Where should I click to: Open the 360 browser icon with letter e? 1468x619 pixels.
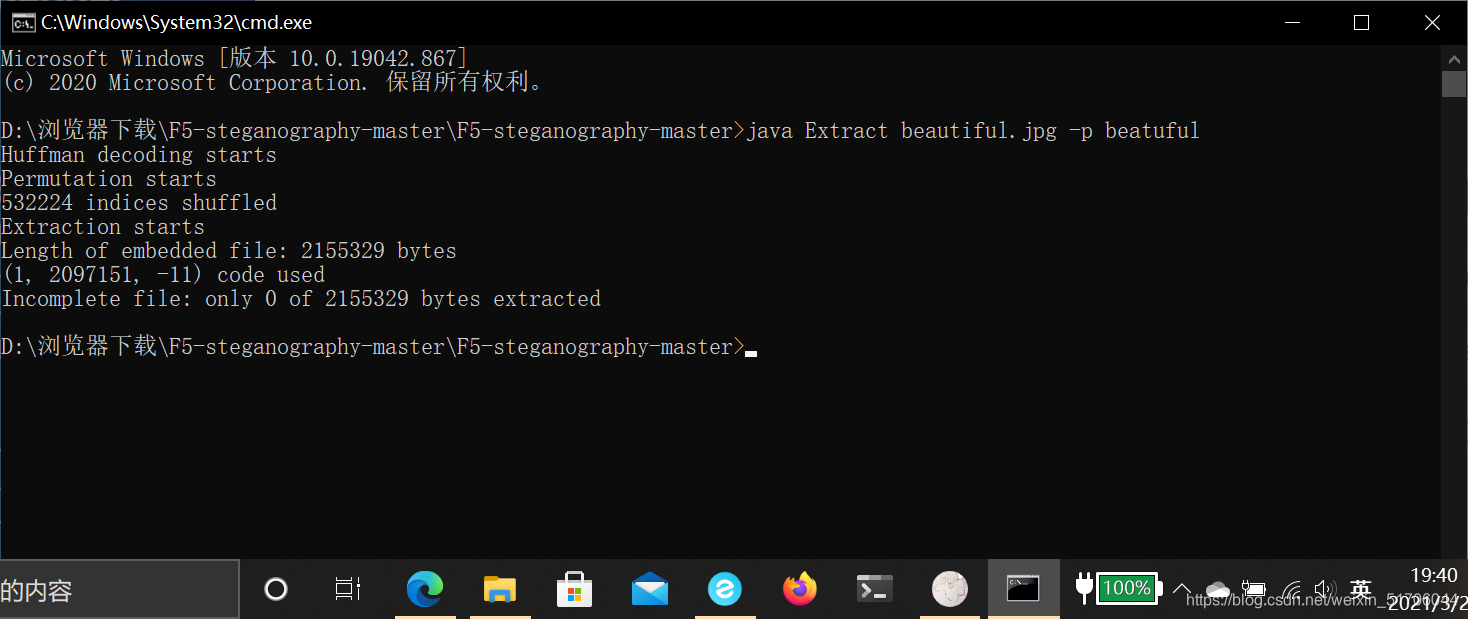click(725, 589)
